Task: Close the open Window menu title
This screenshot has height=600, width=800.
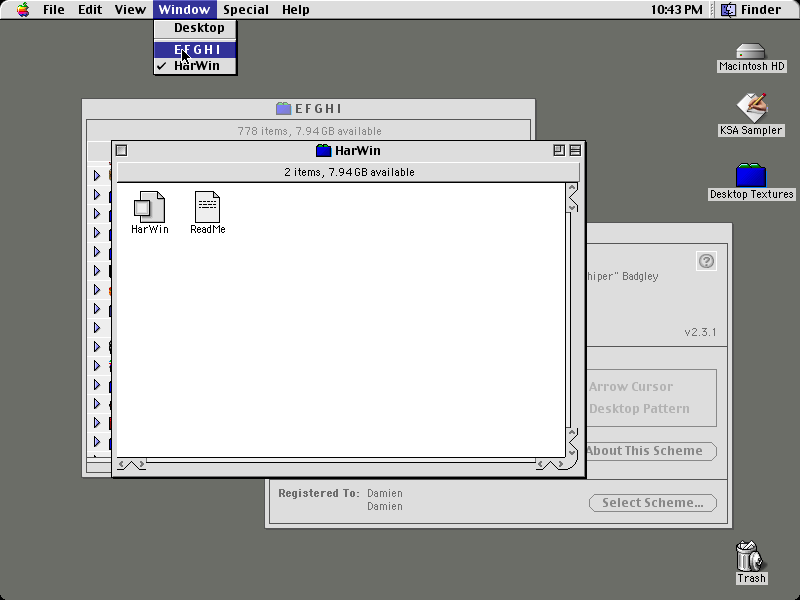Action: coord(184,10)
